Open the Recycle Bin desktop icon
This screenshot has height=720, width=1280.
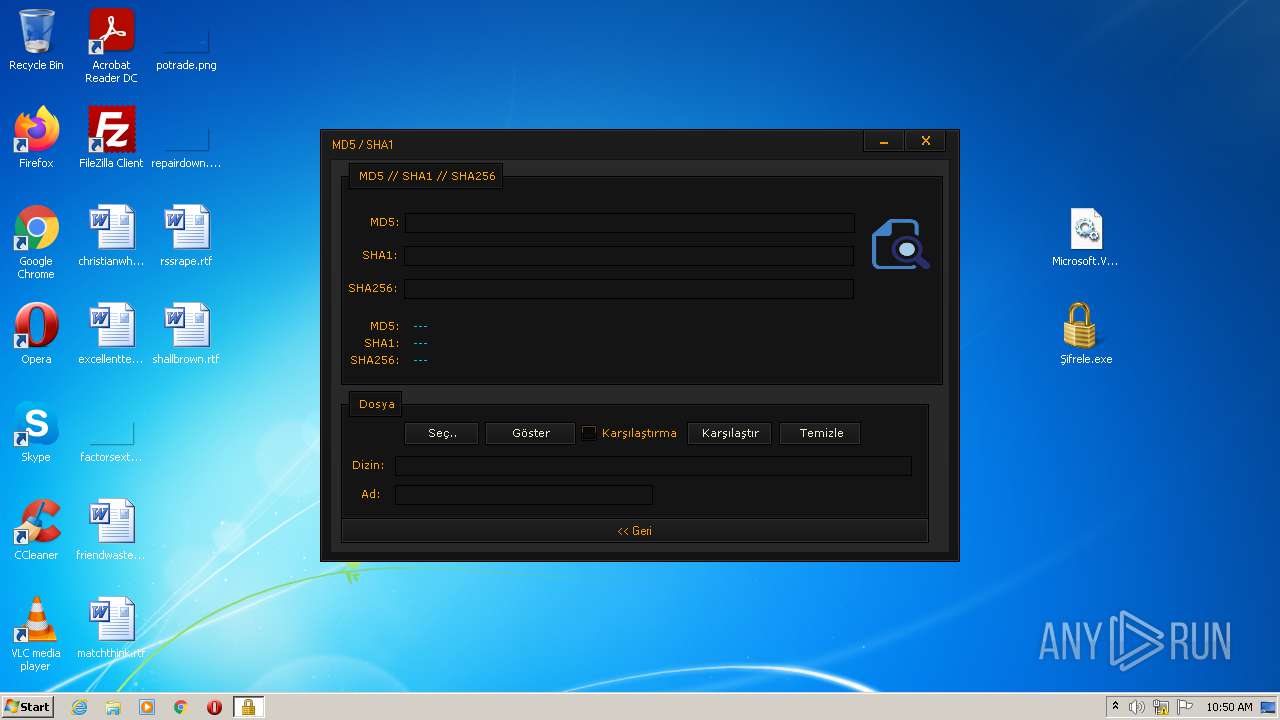tap(36, 40)
